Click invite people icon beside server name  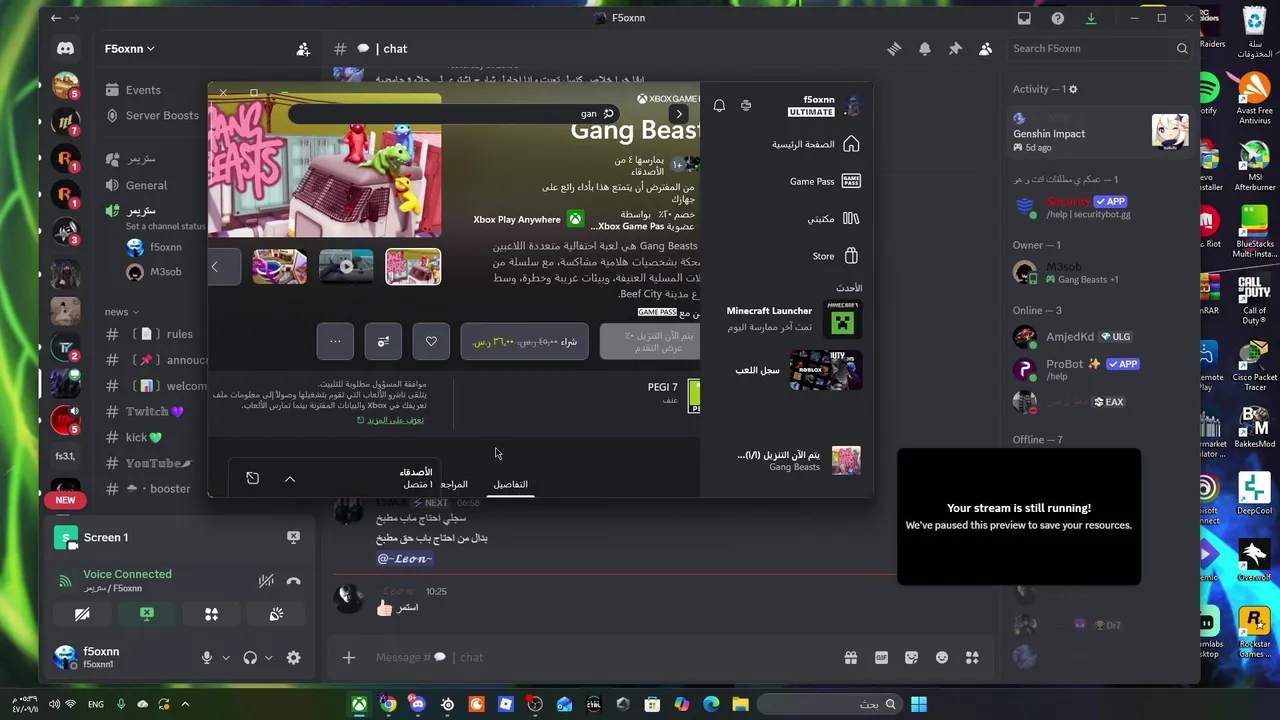[303, 48]
